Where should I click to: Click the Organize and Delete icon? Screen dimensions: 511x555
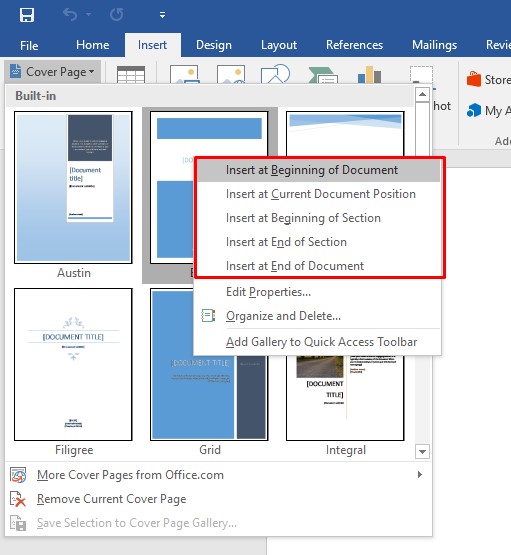208,316
